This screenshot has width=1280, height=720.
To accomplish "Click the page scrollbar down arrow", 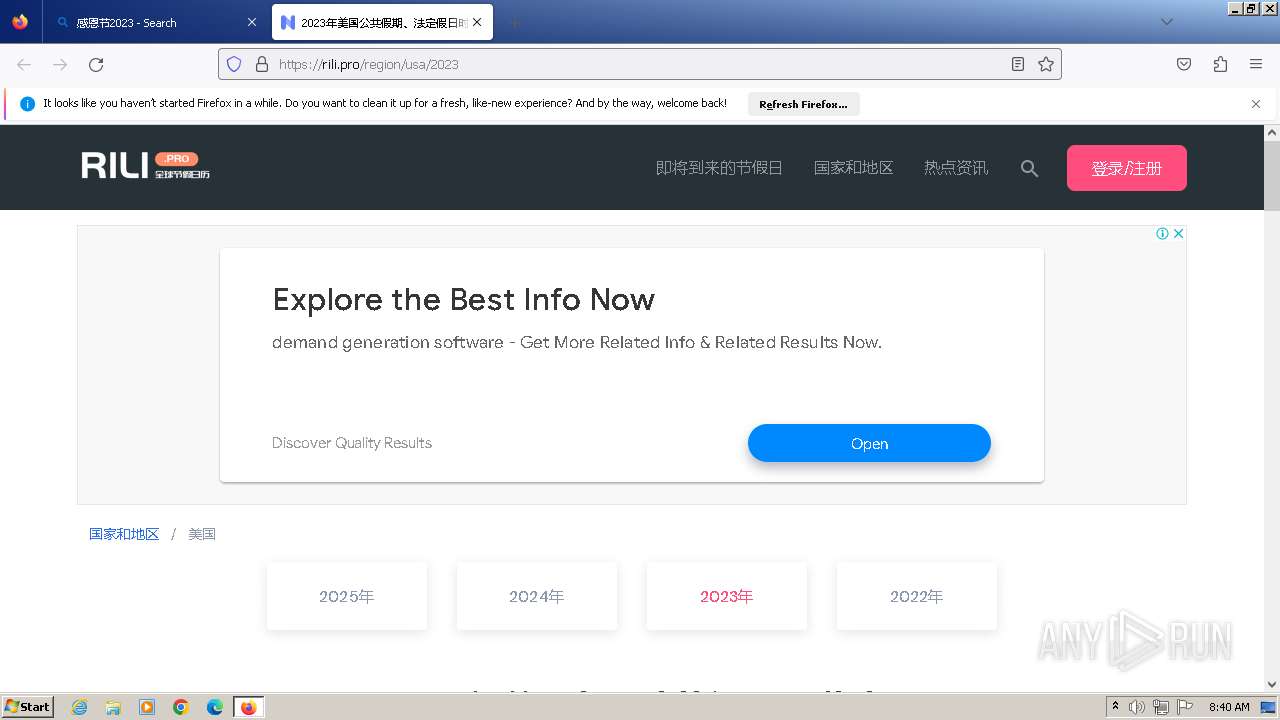I will click(x=1272, y=684).
